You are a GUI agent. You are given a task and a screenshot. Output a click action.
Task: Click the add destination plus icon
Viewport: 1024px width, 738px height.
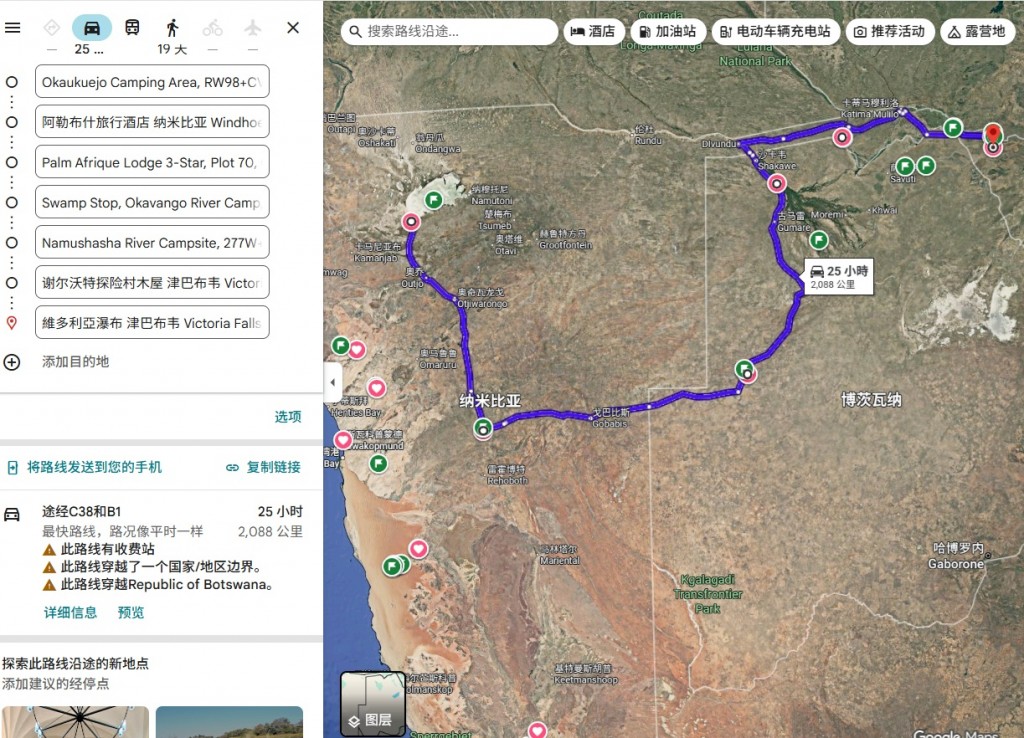click(12, 362)
